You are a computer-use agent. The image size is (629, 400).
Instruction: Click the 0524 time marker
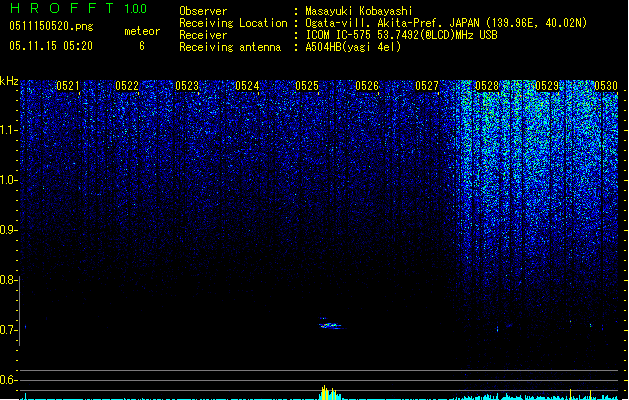click(247, 86)
